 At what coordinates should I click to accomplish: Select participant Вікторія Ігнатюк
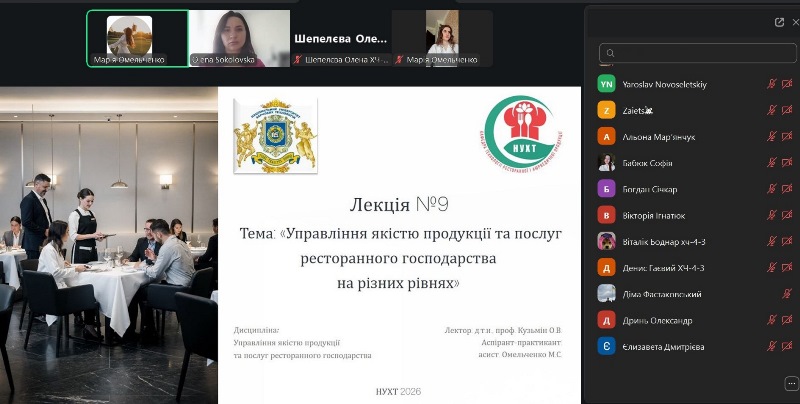(x=696, y=215)
